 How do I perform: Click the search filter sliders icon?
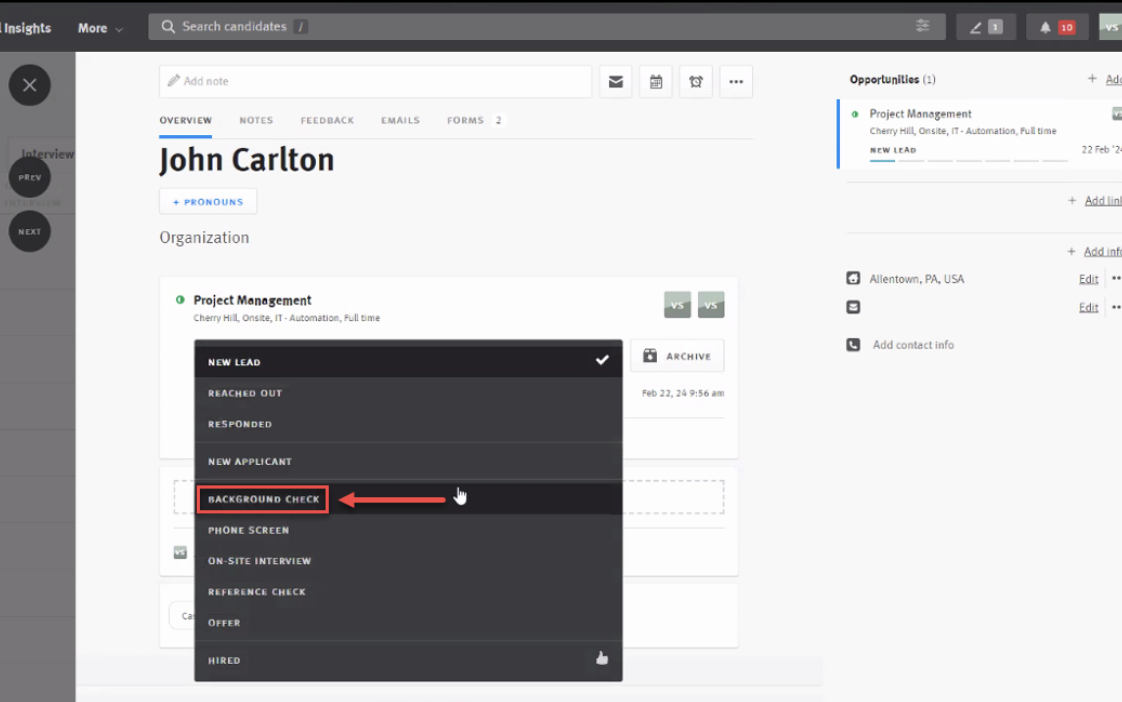point(922,27)
